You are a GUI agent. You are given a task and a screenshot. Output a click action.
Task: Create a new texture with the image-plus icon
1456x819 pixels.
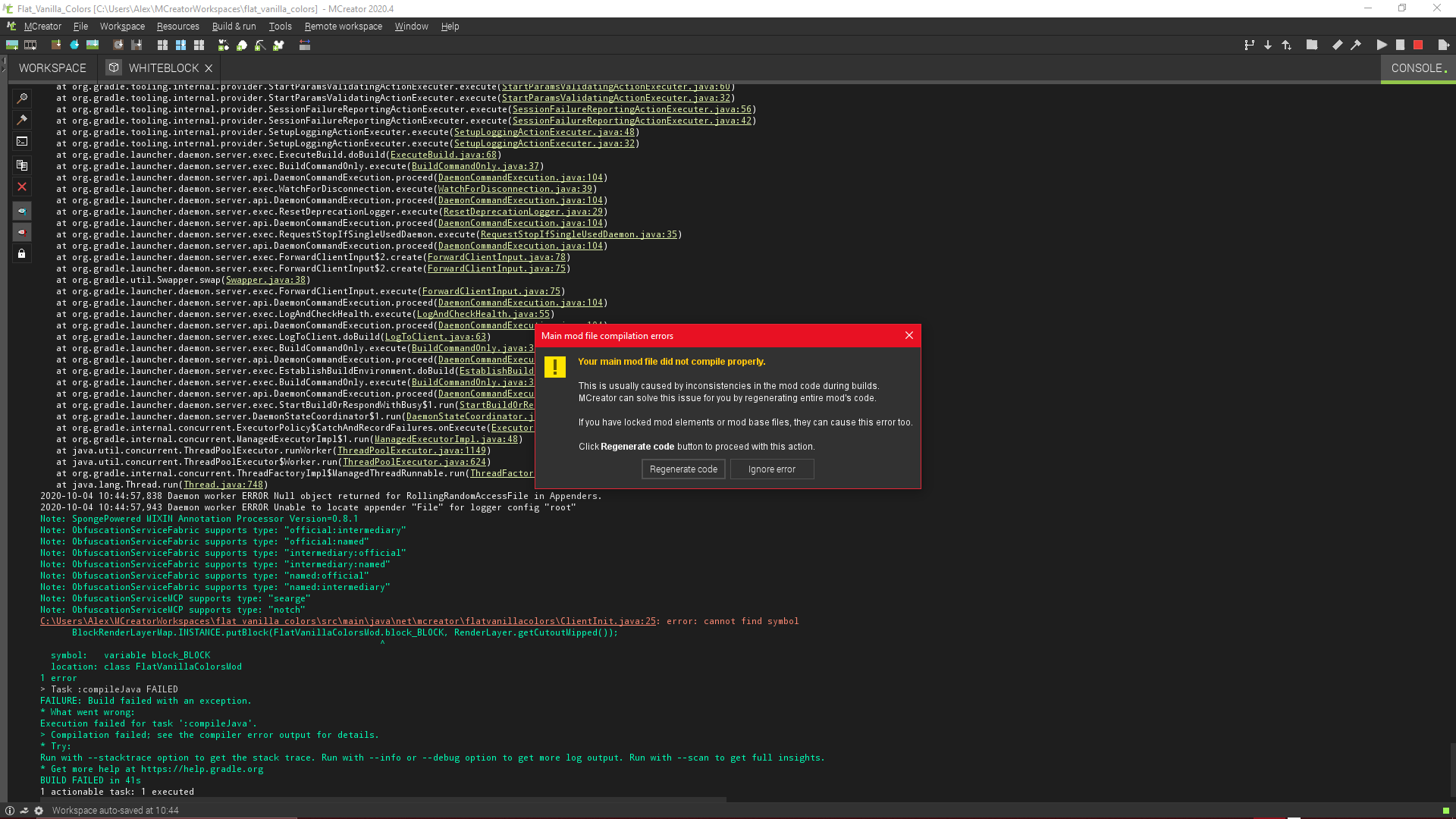click(x=11, y=45)
